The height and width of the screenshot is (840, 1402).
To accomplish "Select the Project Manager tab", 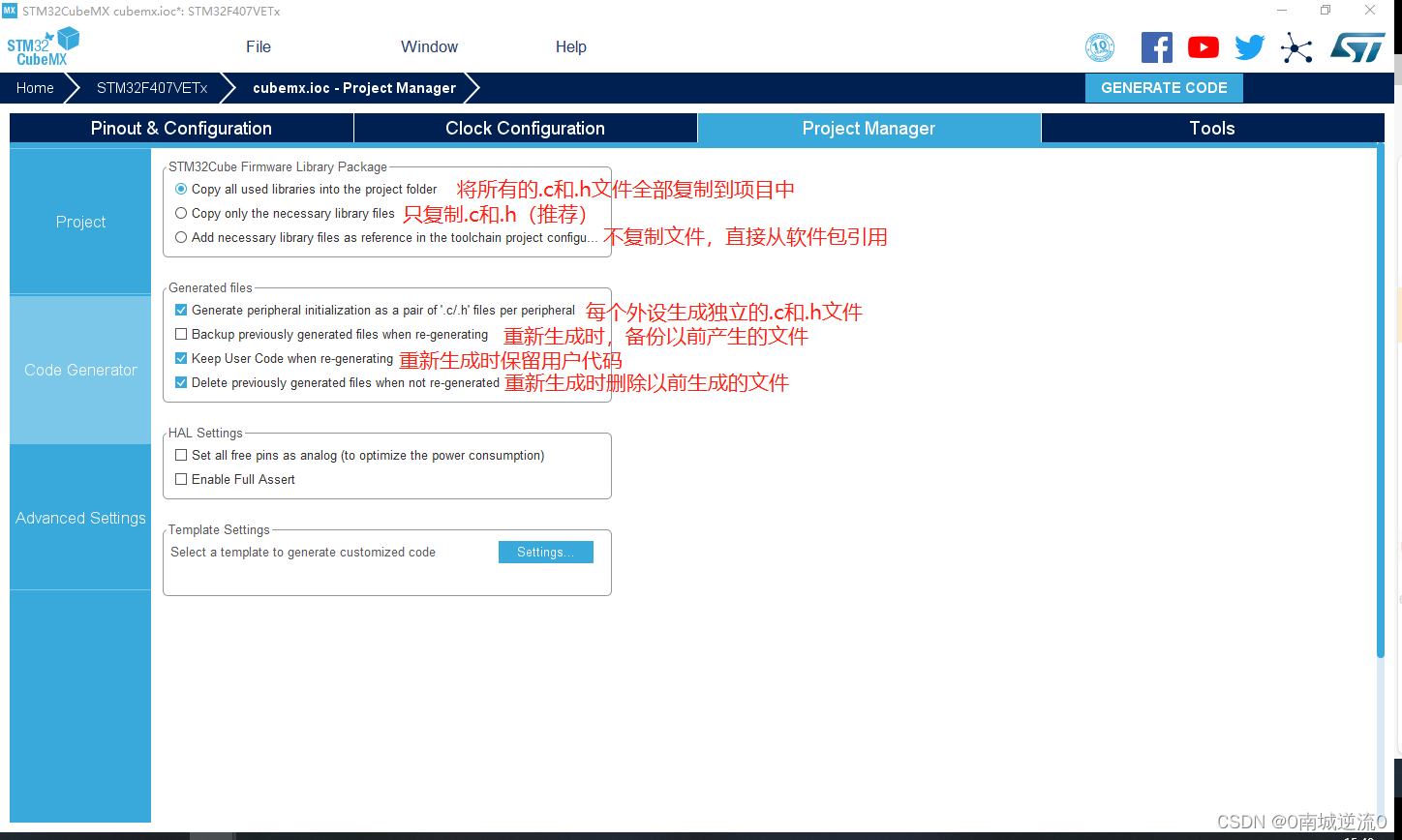I will click(x=869, y=128).
